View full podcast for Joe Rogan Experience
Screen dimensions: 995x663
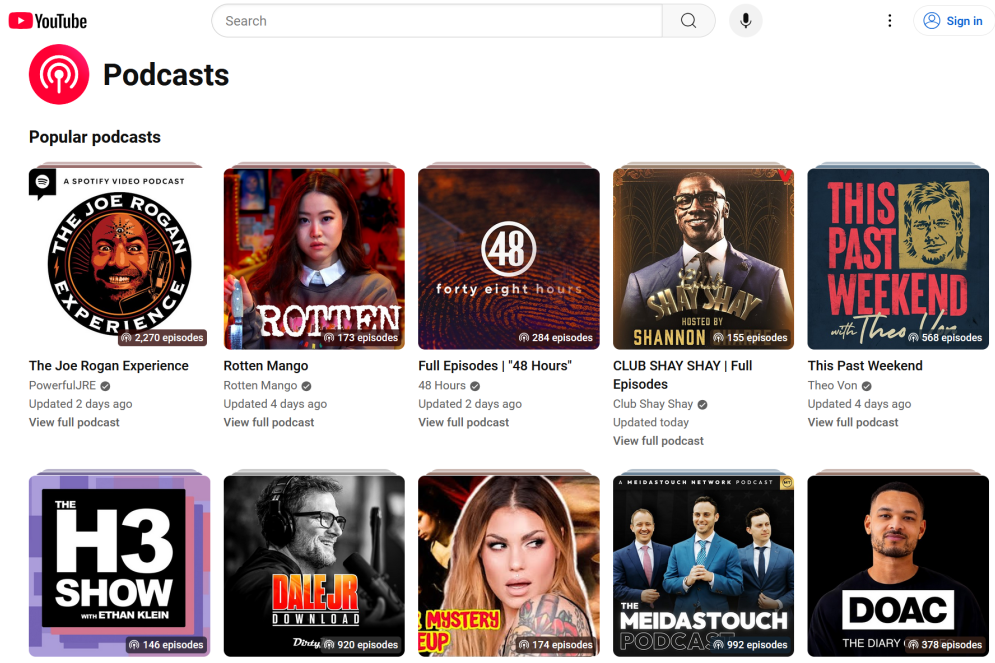pos(74,423)
